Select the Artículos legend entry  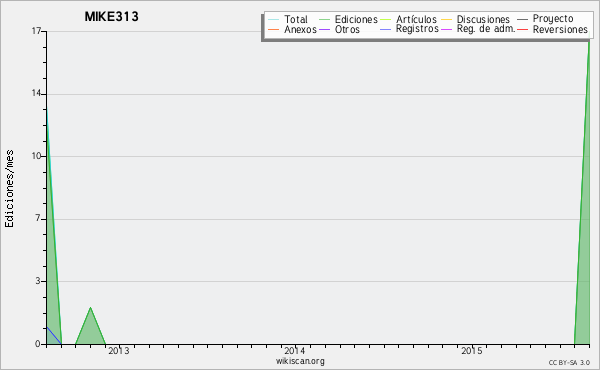click(416, 19)
